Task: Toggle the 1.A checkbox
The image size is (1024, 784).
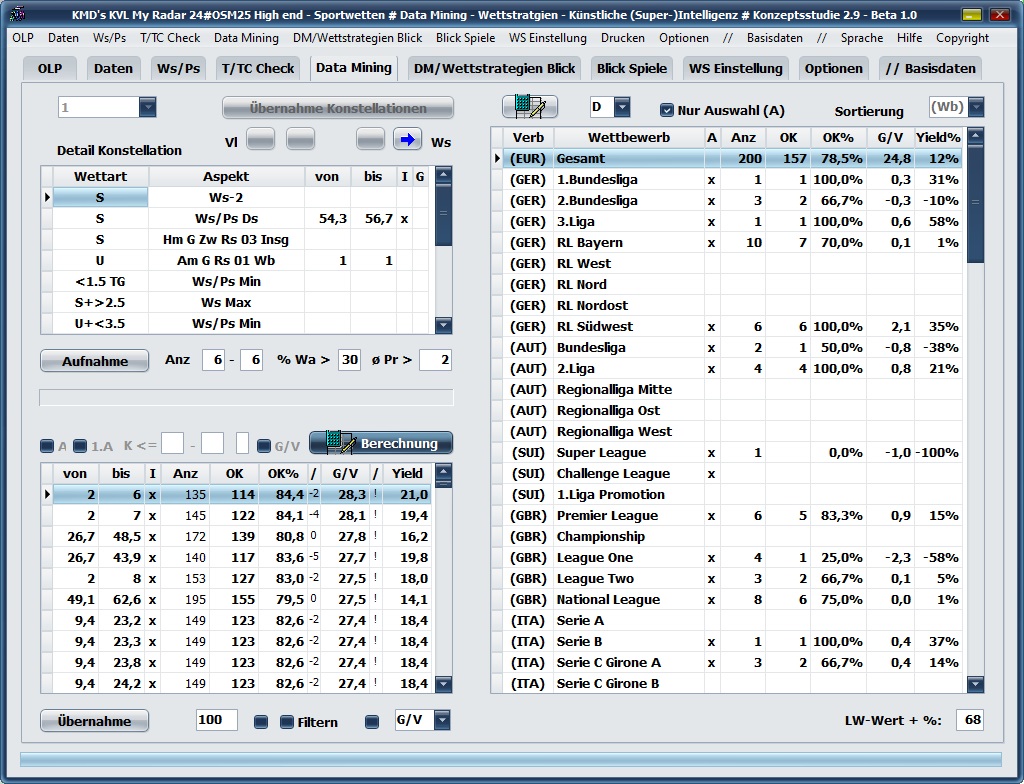Action: [x=80, y=446]
